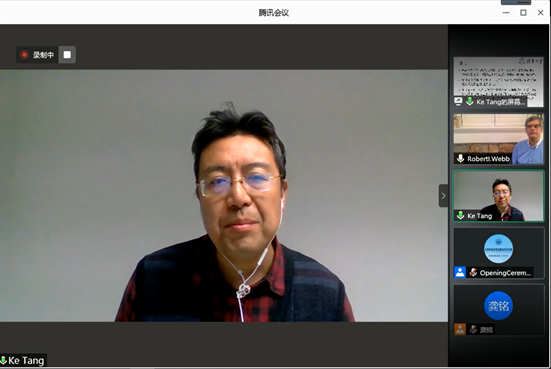
Task: Collapse the participant sidebar with chevron arrow
Action: tap(443, 196)
